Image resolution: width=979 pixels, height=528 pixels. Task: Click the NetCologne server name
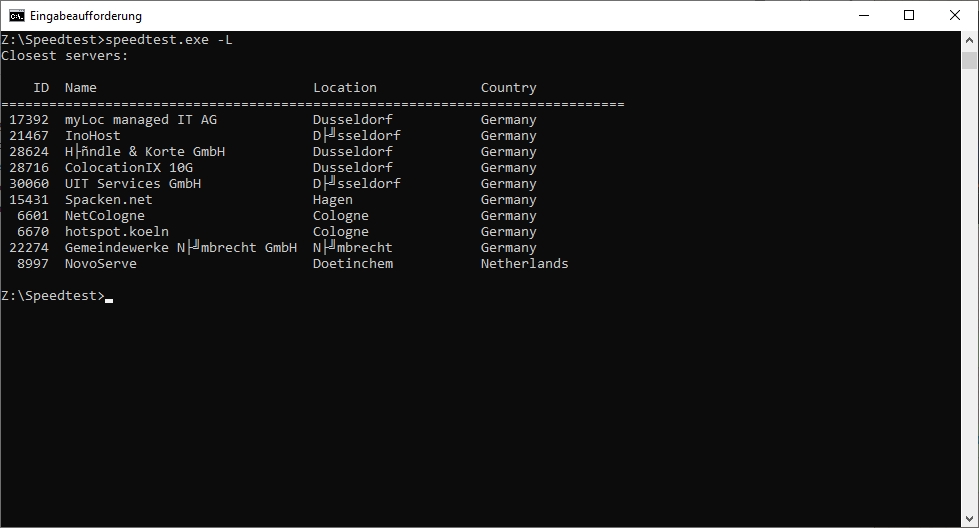(x=105, y=216)
